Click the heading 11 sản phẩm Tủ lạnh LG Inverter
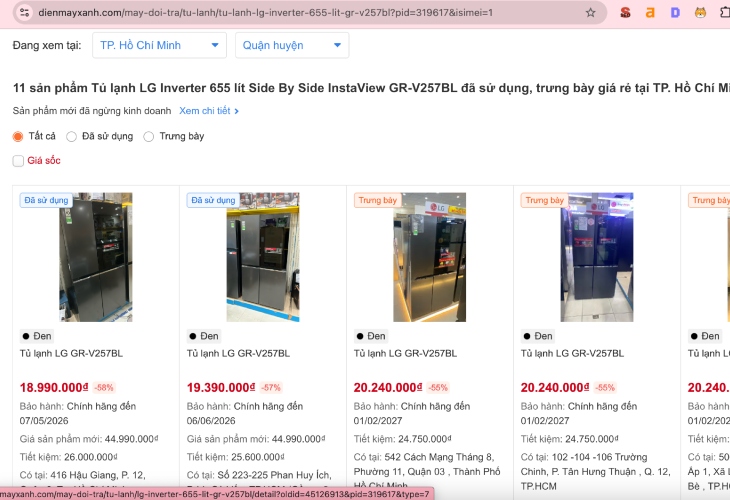730x500 pixels. [371, 88]
